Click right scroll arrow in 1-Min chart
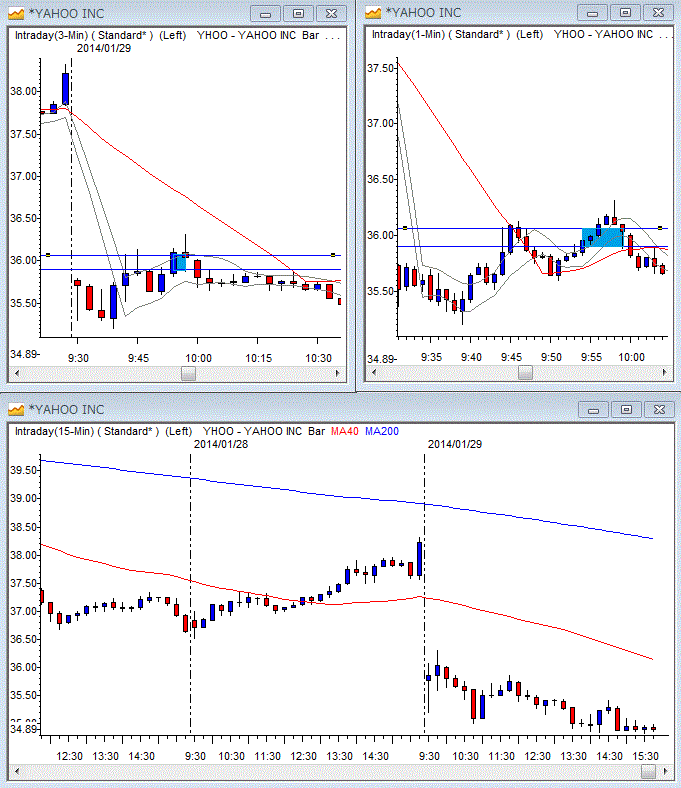681x788 pixels. click(664, 372)
